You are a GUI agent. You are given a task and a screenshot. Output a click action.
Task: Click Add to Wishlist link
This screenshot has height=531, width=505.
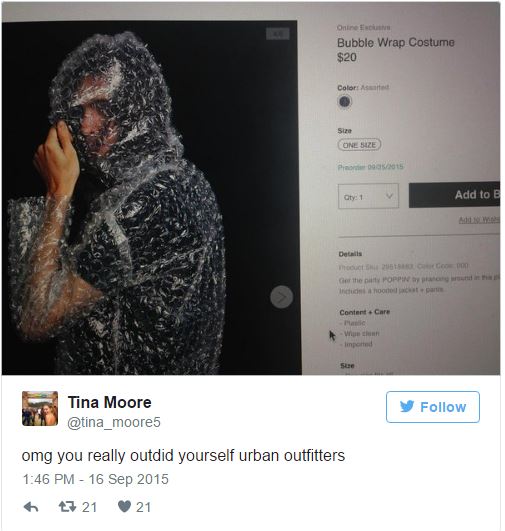(x=479, y=220)
